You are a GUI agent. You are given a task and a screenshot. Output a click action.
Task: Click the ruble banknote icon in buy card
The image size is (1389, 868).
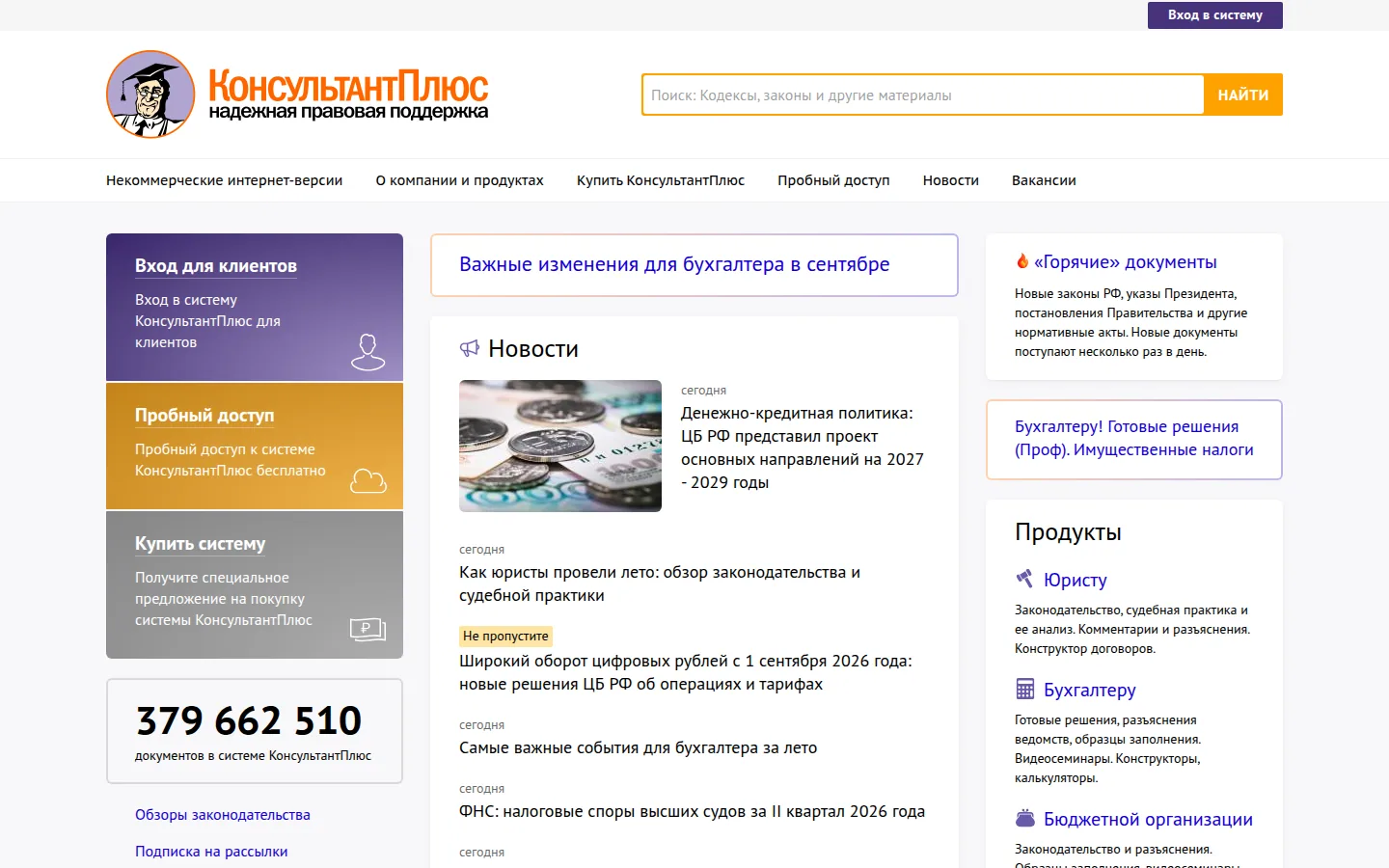coord(368,630)
